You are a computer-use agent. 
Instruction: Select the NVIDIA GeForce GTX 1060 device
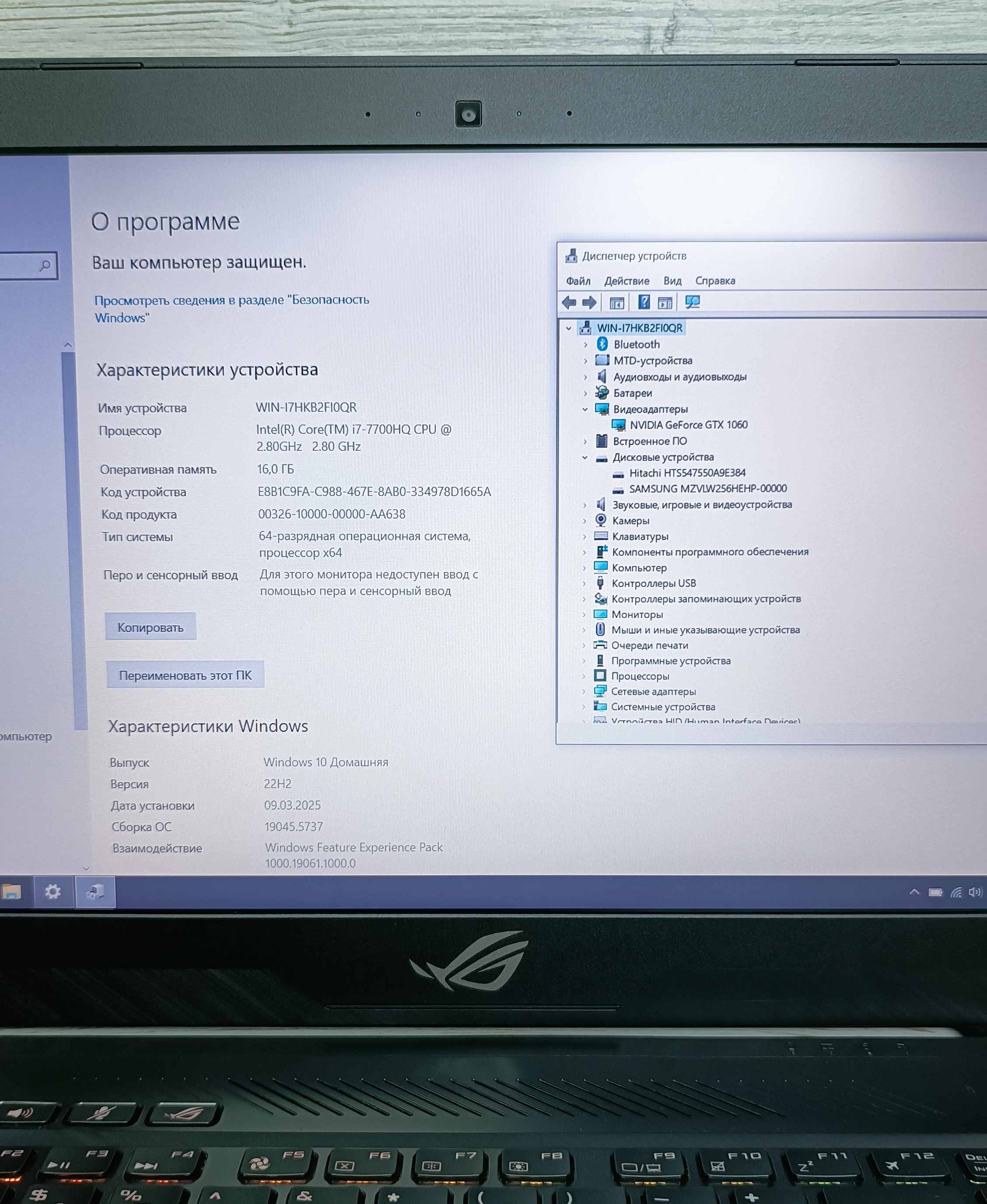[688, 425]
